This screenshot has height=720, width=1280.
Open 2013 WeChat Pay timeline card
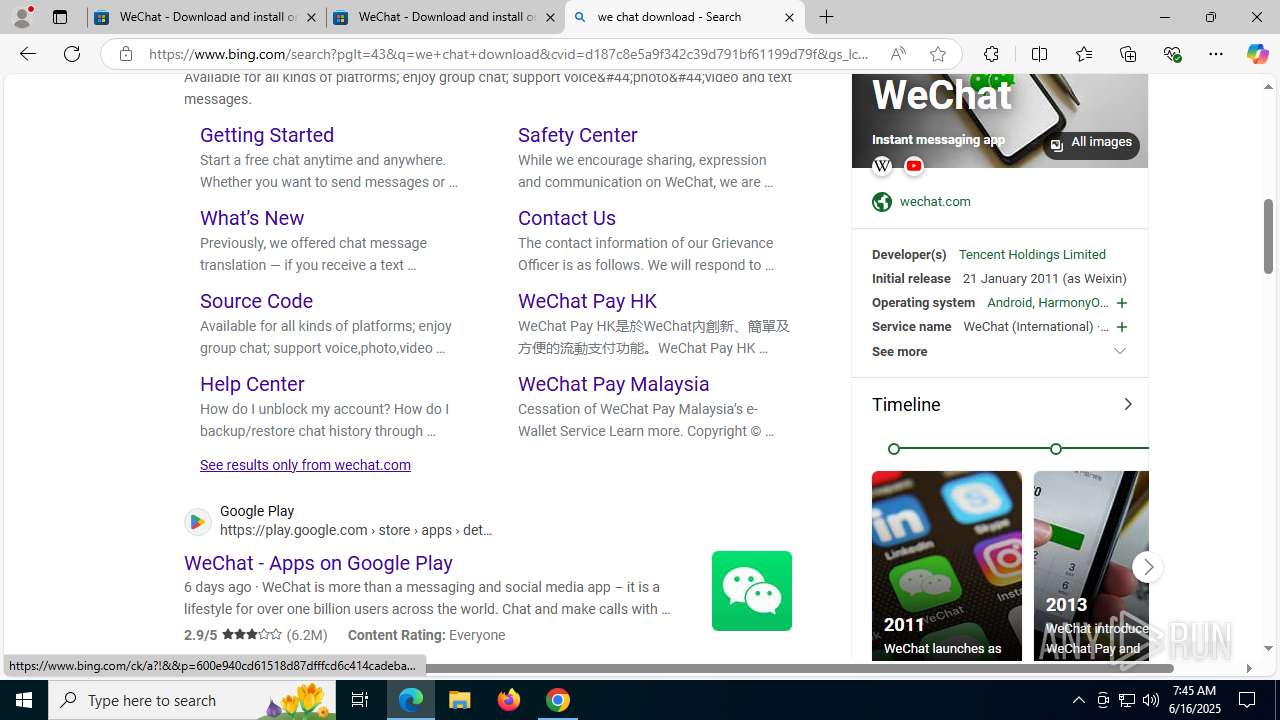coord(1091,566)
